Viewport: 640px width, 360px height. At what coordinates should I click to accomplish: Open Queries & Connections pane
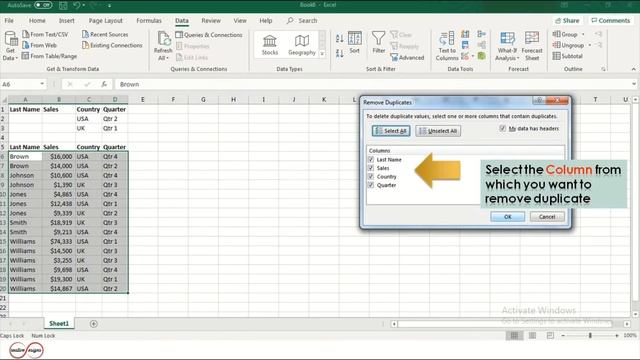209,35
